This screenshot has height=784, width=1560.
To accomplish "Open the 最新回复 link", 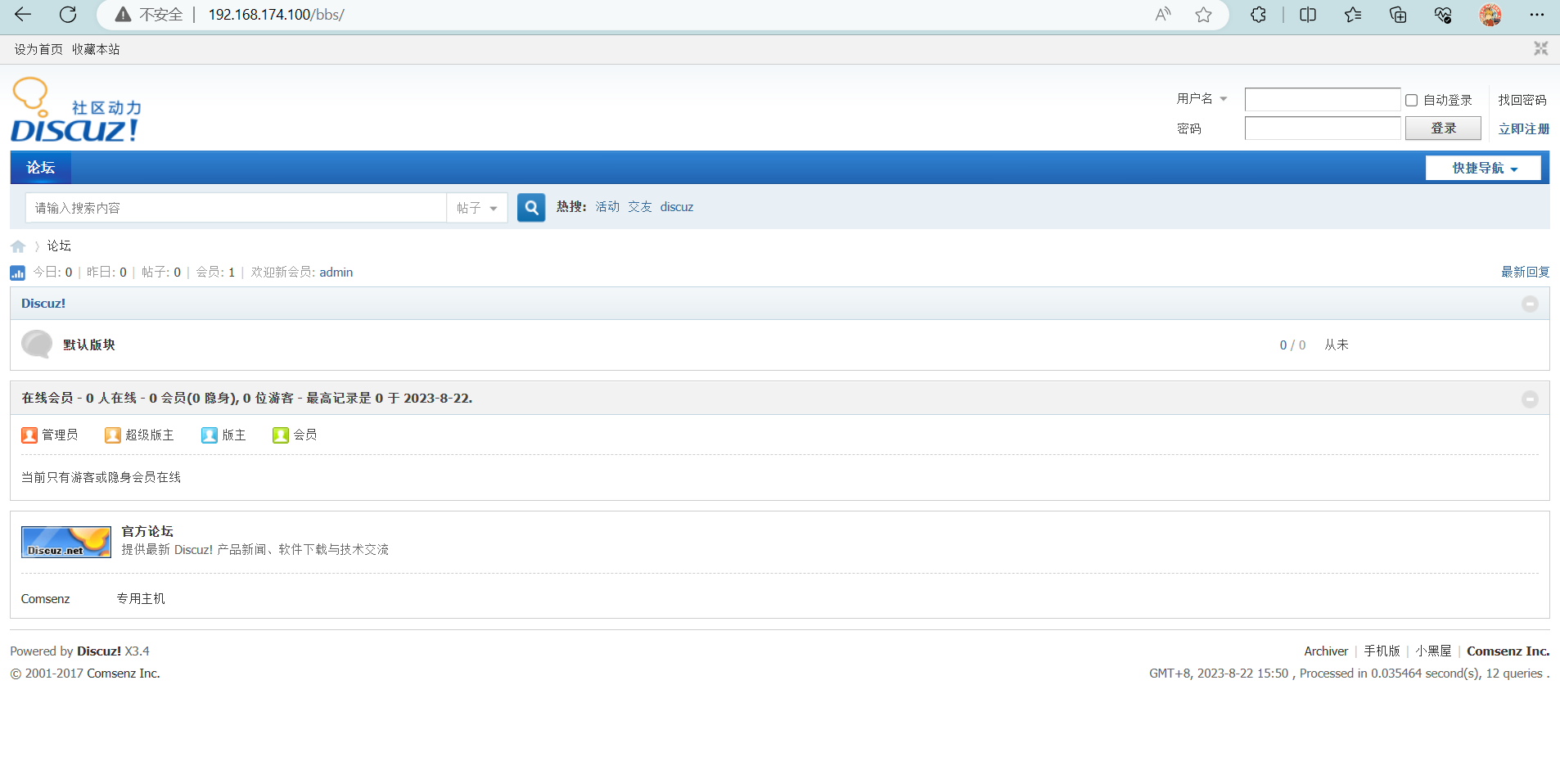I will pos(1526,272).
